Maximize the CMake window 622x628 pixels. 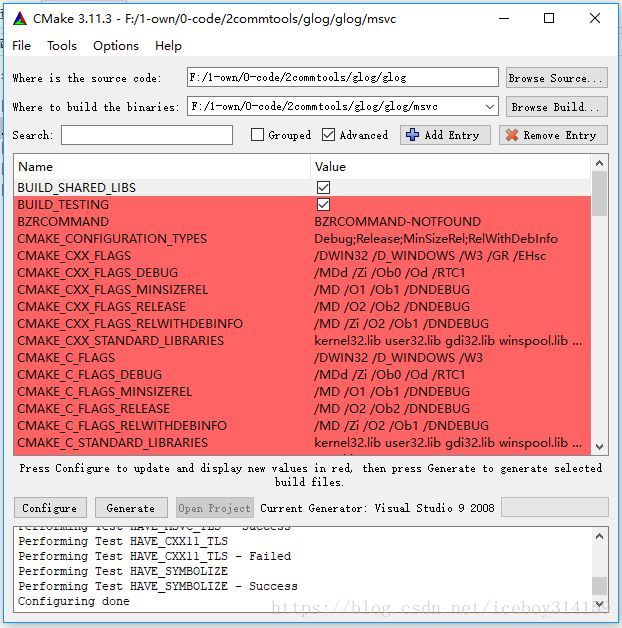coord(549,18)
